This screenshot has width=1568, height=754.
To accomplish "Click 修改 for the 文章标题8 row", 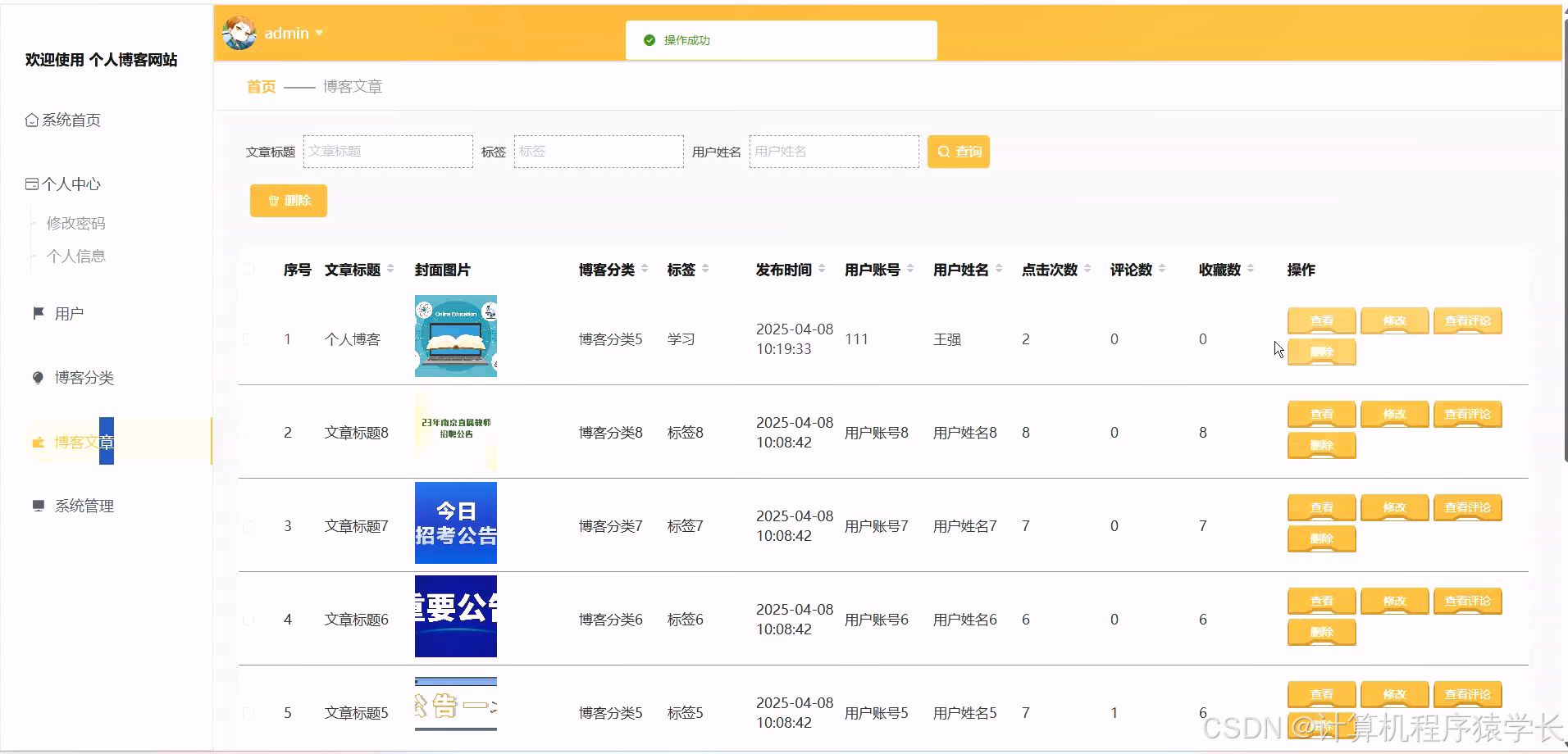I will 1395,414.
